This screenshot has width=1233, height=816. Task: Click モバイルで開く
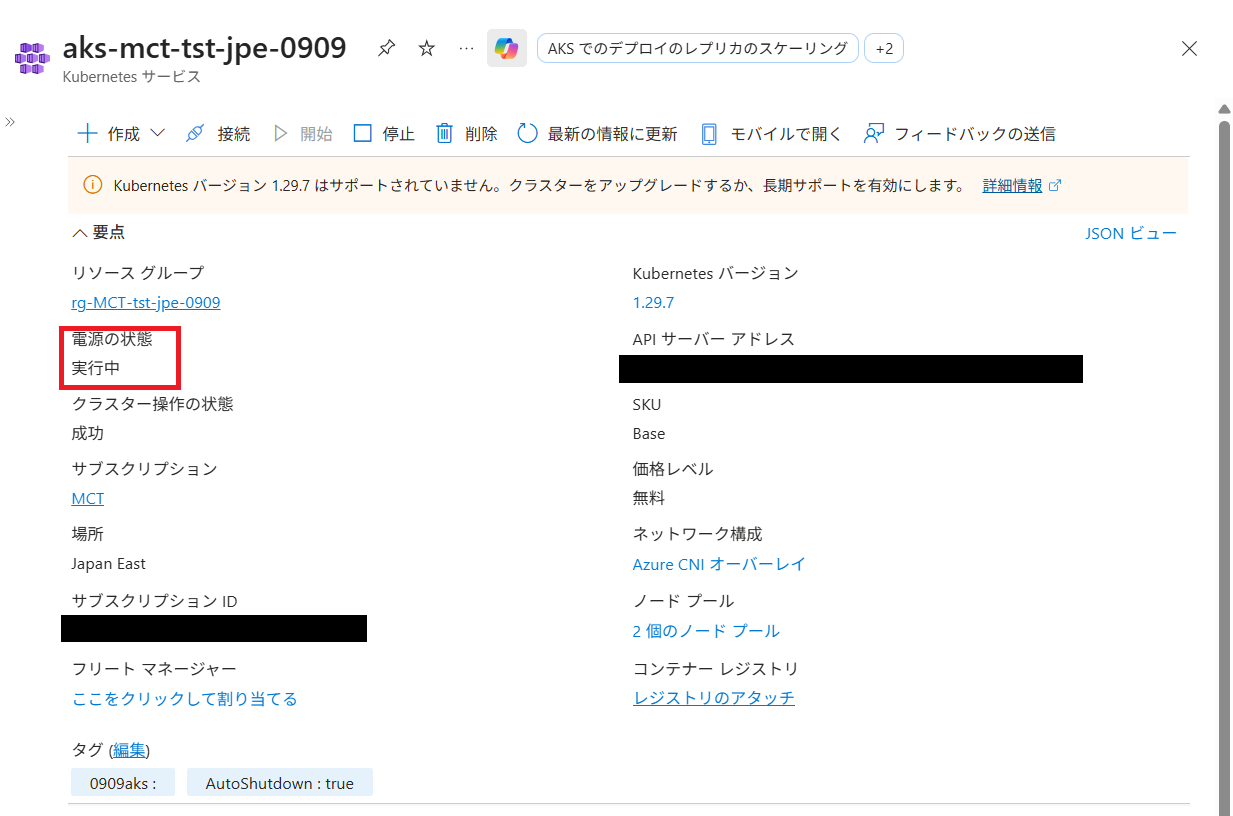click(x=771, y=134)
